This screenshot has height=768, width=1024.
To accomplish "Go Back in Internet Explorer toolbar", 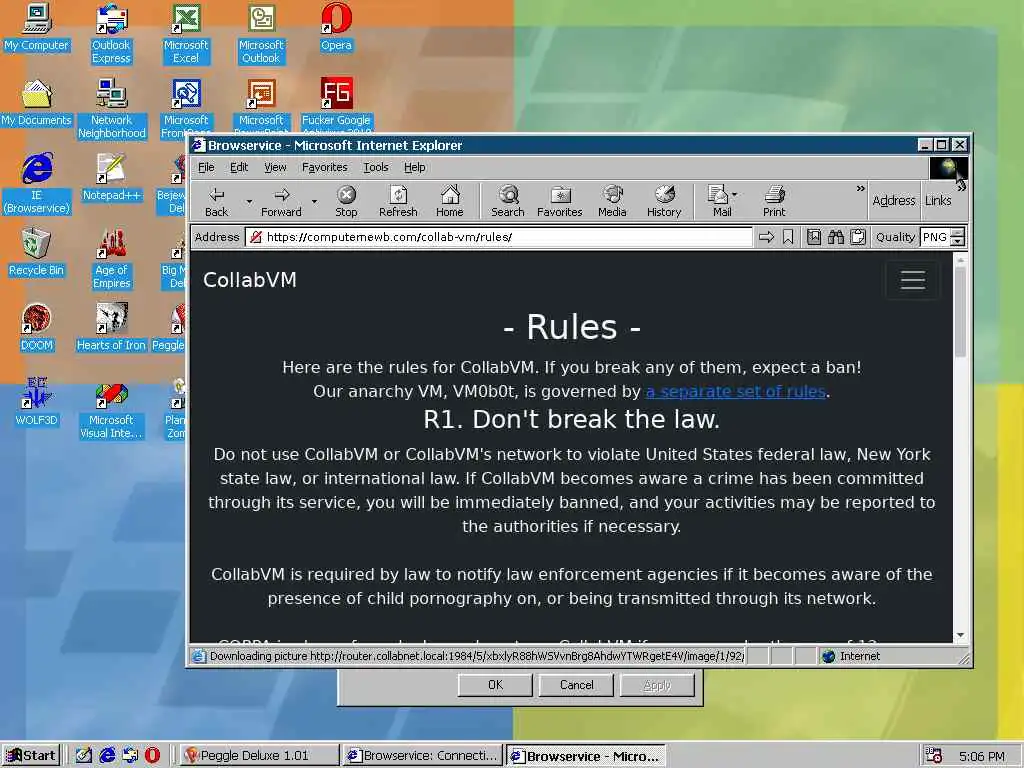I will 216,201.
